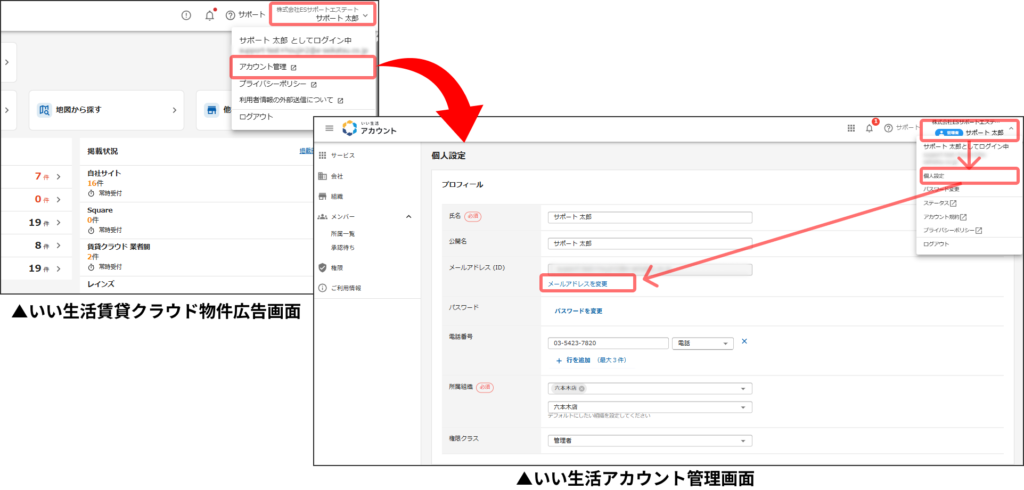
Task: Open the notification bell with badge 1
Action: [870, 127]
